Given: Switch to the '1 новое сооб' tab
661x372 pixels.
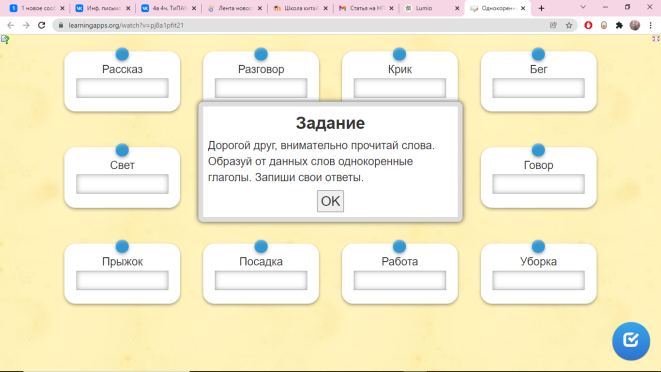Looking at the screenshot, I should 38,8.
